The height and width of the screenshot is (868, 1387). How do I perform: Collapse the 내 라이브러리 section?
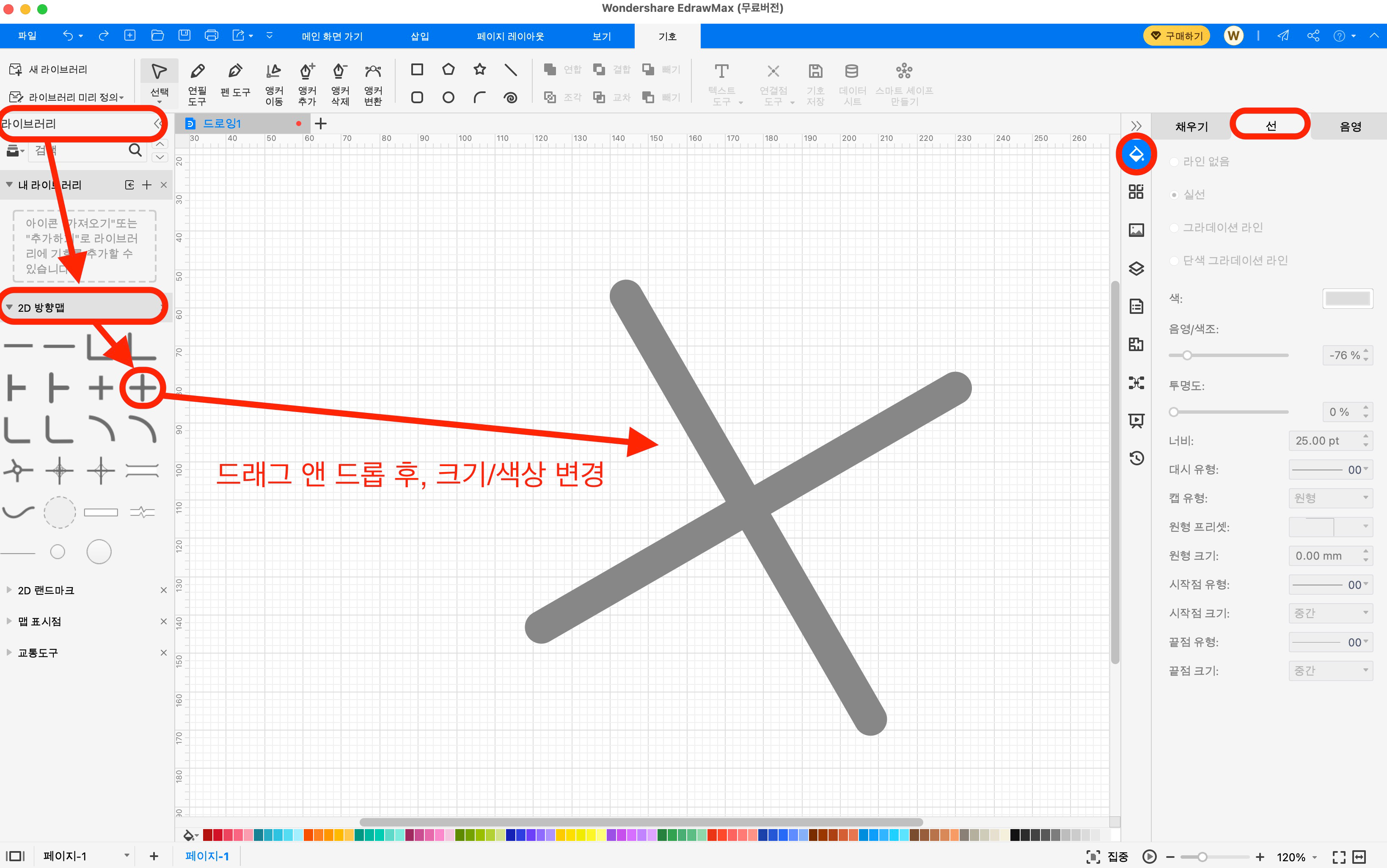[x=9, y=185]
